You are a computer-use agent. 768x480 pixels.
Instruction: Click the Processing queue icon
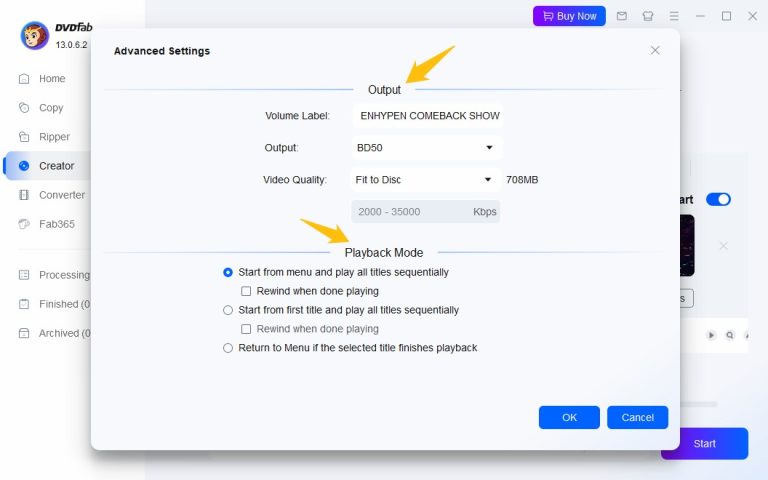24,275
